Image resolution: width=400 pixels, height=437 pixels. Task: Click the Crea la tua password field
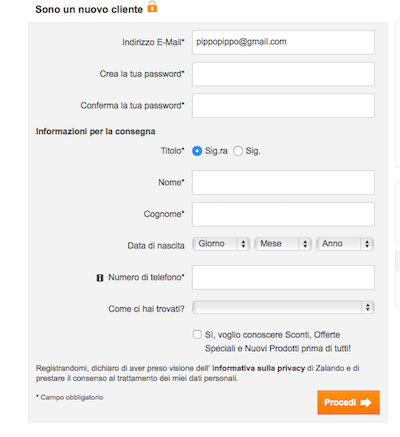283,74
